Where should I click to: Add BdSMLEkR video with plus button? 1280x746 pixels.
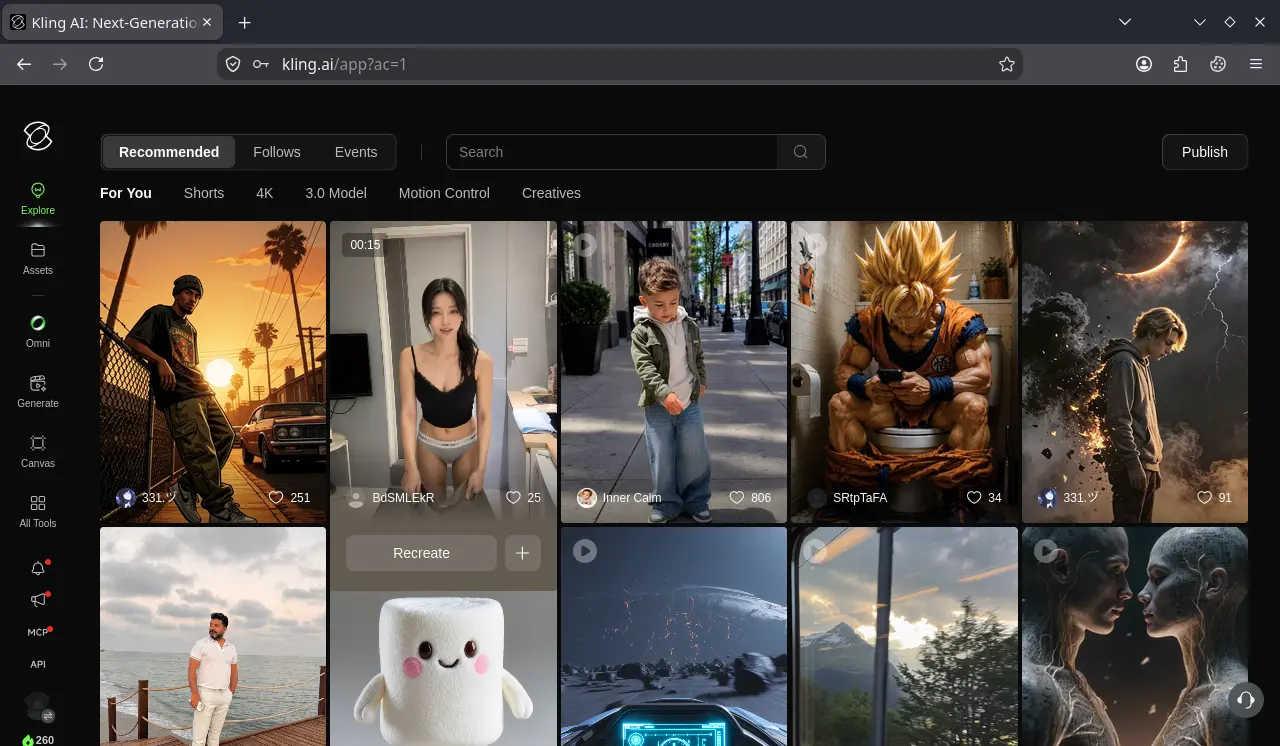point(522,553)
